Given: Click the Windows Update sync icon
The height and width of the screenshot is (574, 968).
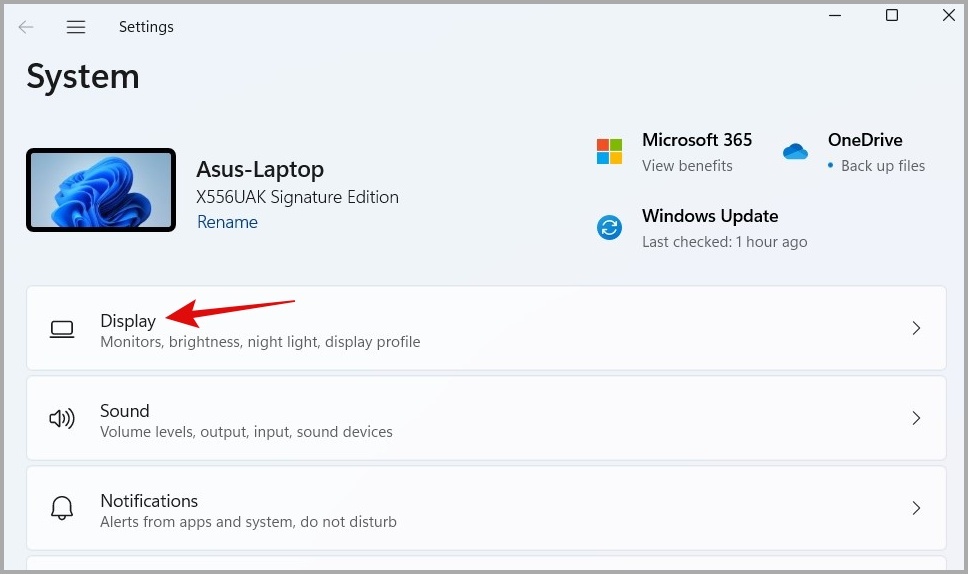Looking at the screenshot, I should tap(609, 228).
